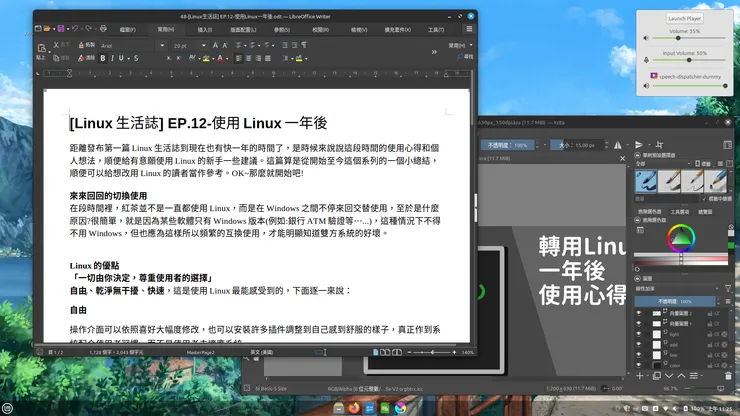
Task: Click the Krita color wheel triangle selector
Action: 681,238
